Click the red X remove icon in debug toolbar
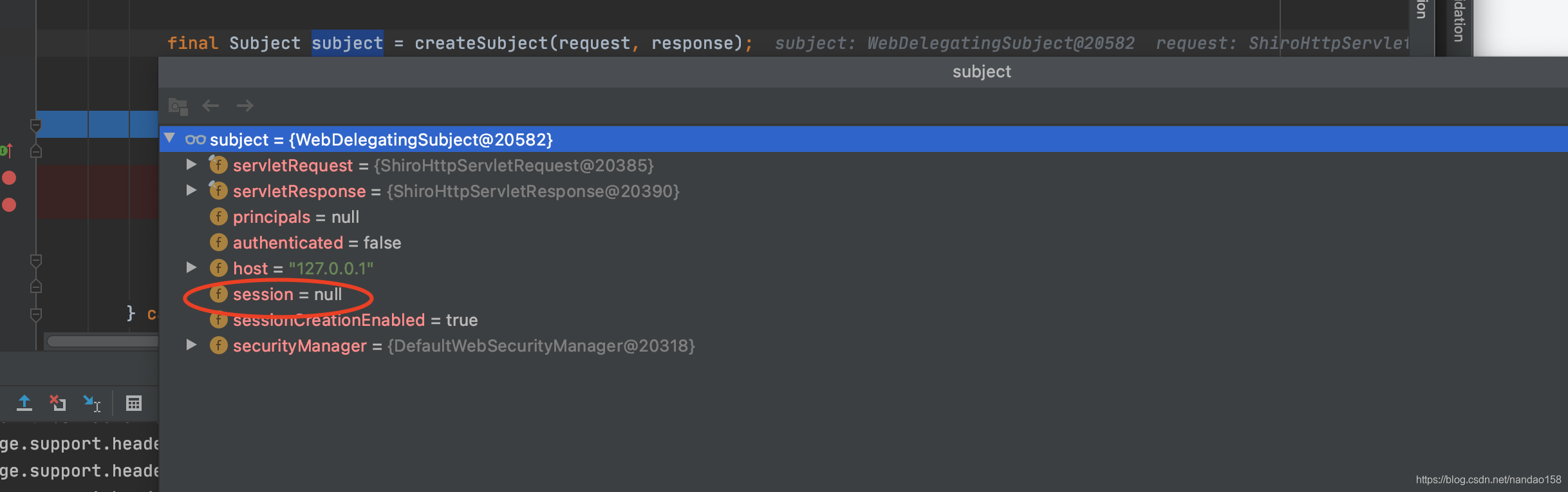Screen dimensions: 1568x492 pos(58,402)
